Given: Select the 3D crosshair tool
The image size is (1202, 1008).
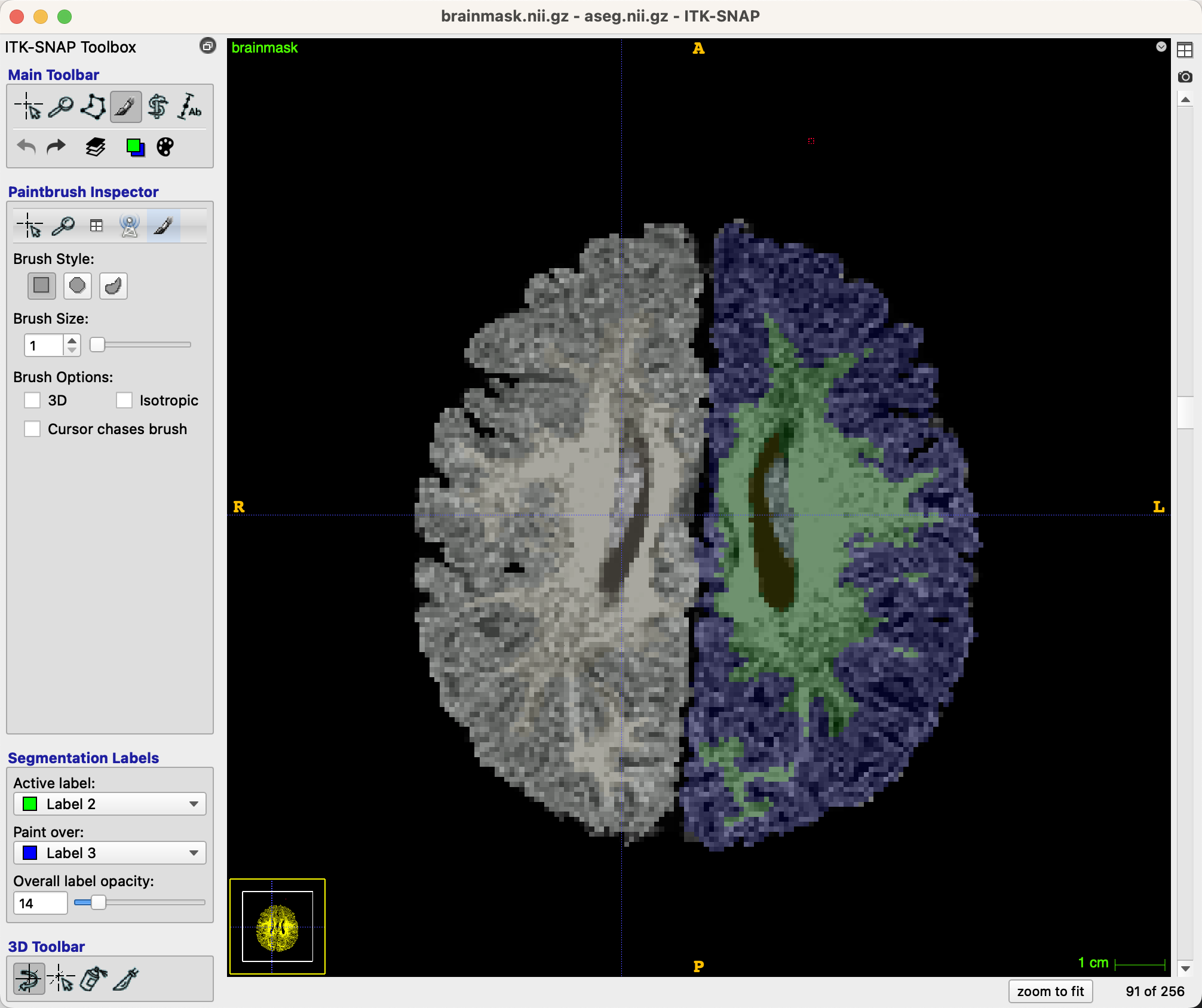Looking at the screenshot, I should [x=62, y=979].
